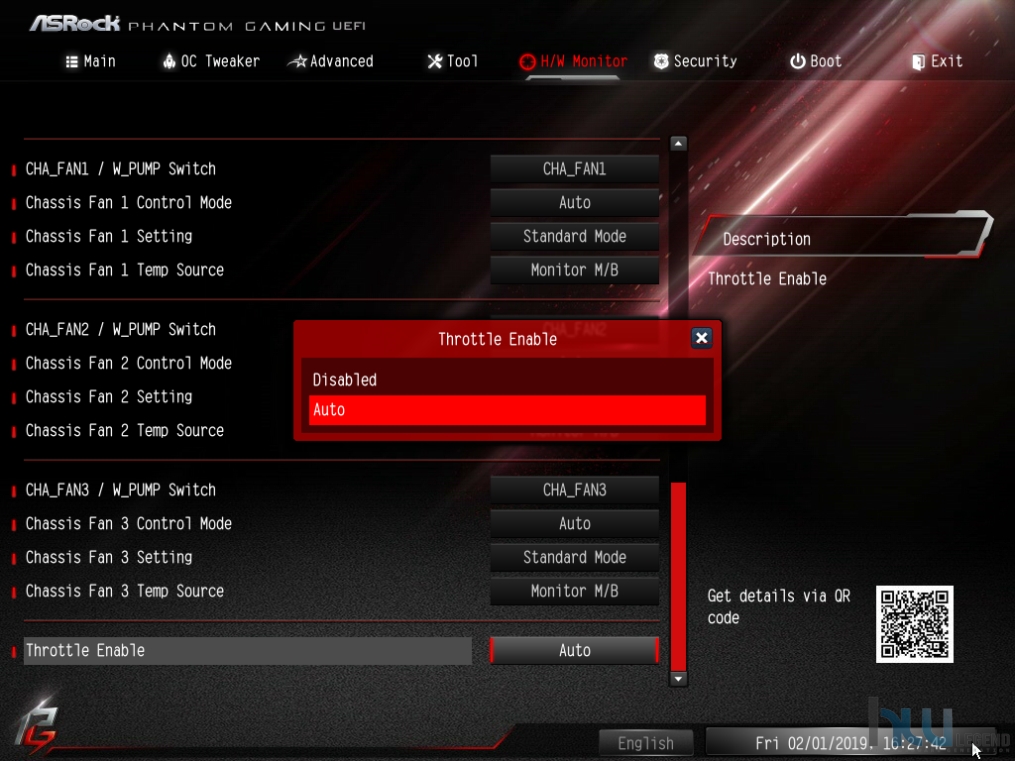Open the OC Tweaker tab
Screen dimensions: 1015x761
(x=211, y=61)
